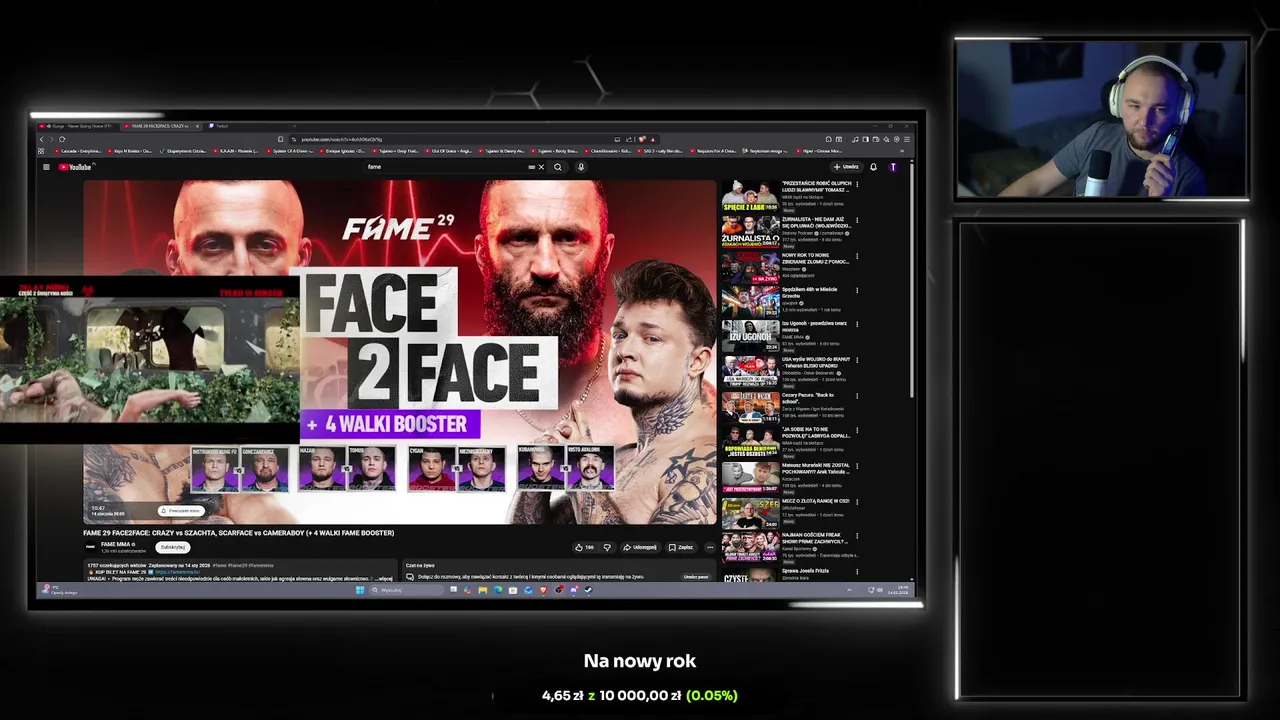
Task: Go to YouTube home via logo
Action: pyautogui.click(x=76, y=167)
